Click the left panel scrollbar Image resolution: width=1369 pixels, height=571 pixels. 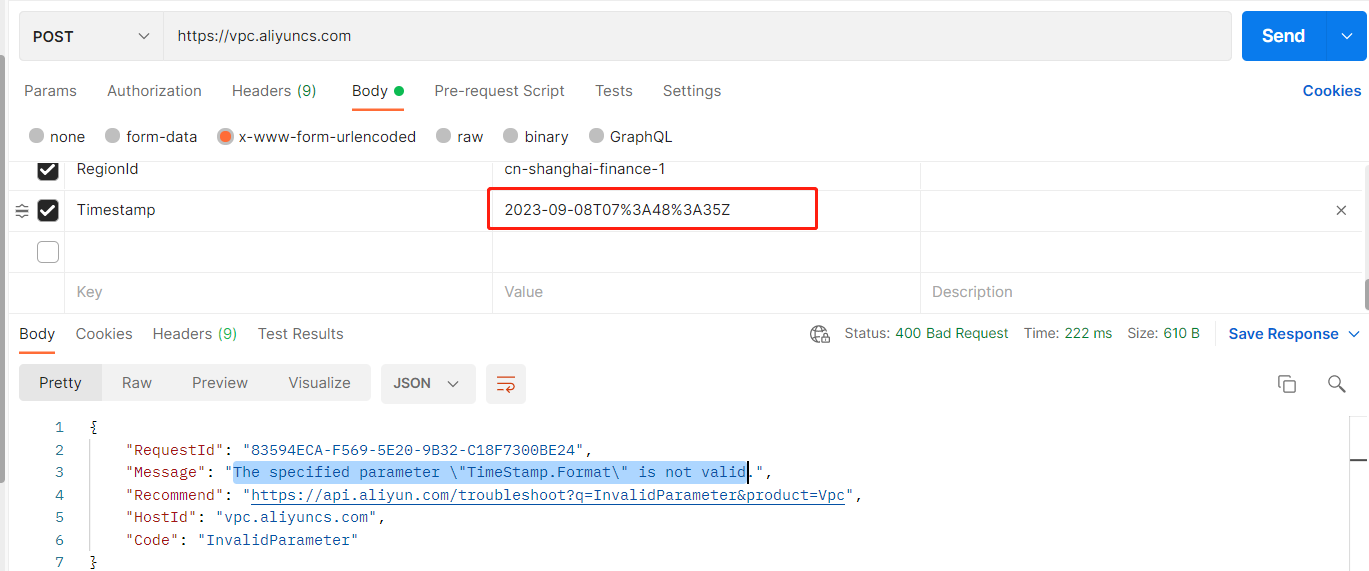2,268
